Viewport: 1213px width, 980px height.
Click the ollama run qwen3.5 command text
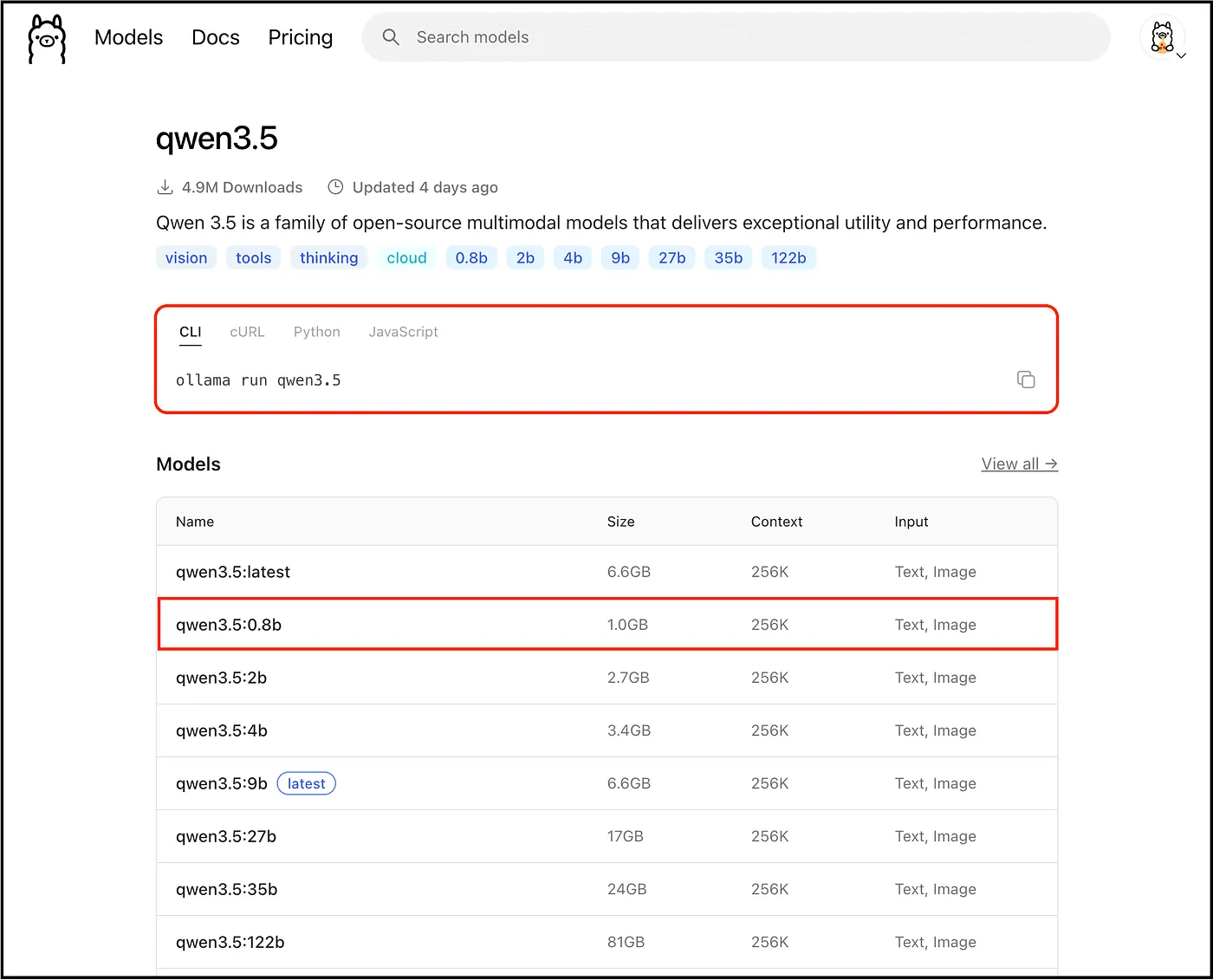(258, 380)
